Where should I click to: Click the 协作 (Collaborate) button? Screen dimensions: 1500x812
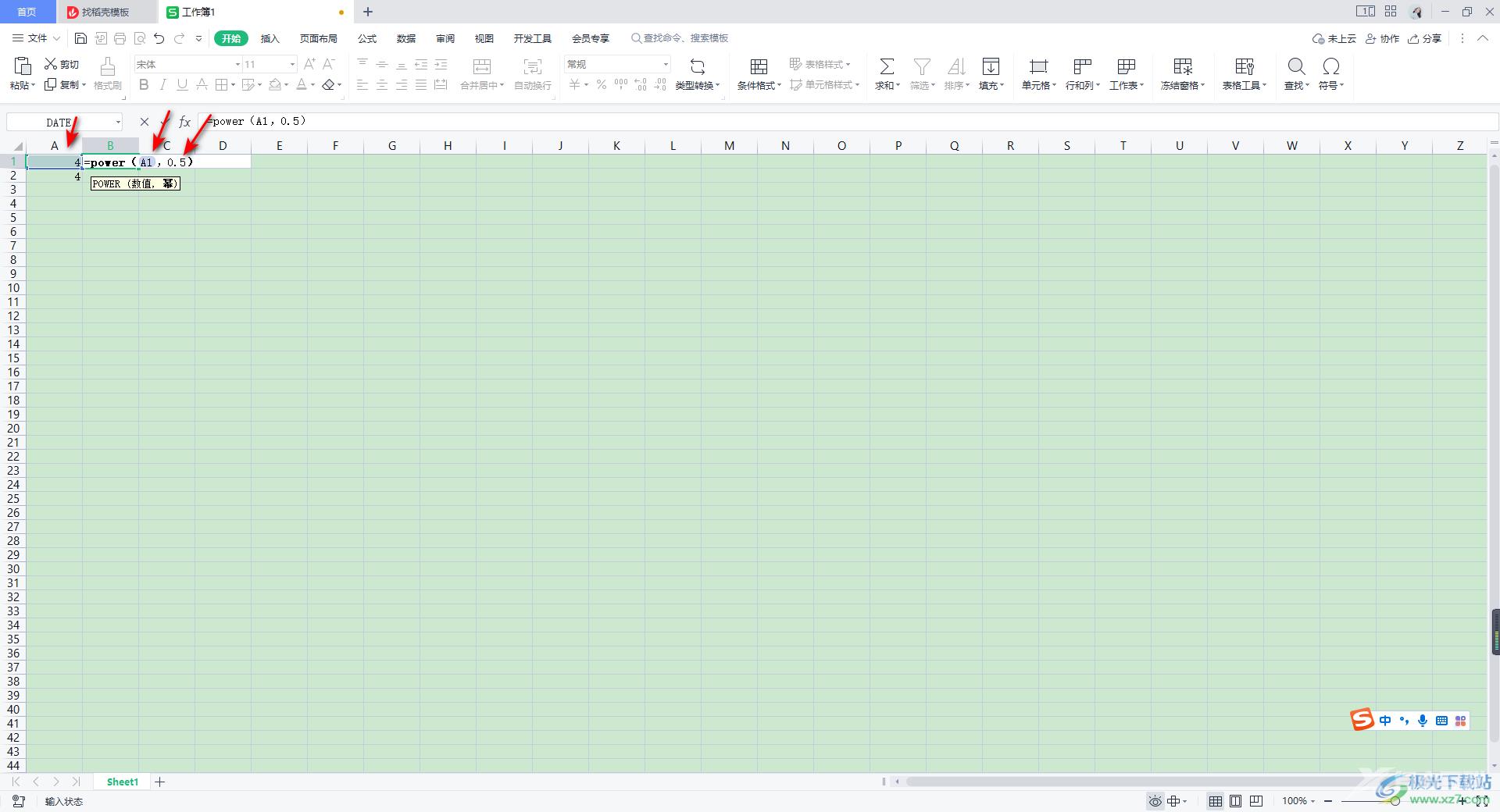point(1382,38)
